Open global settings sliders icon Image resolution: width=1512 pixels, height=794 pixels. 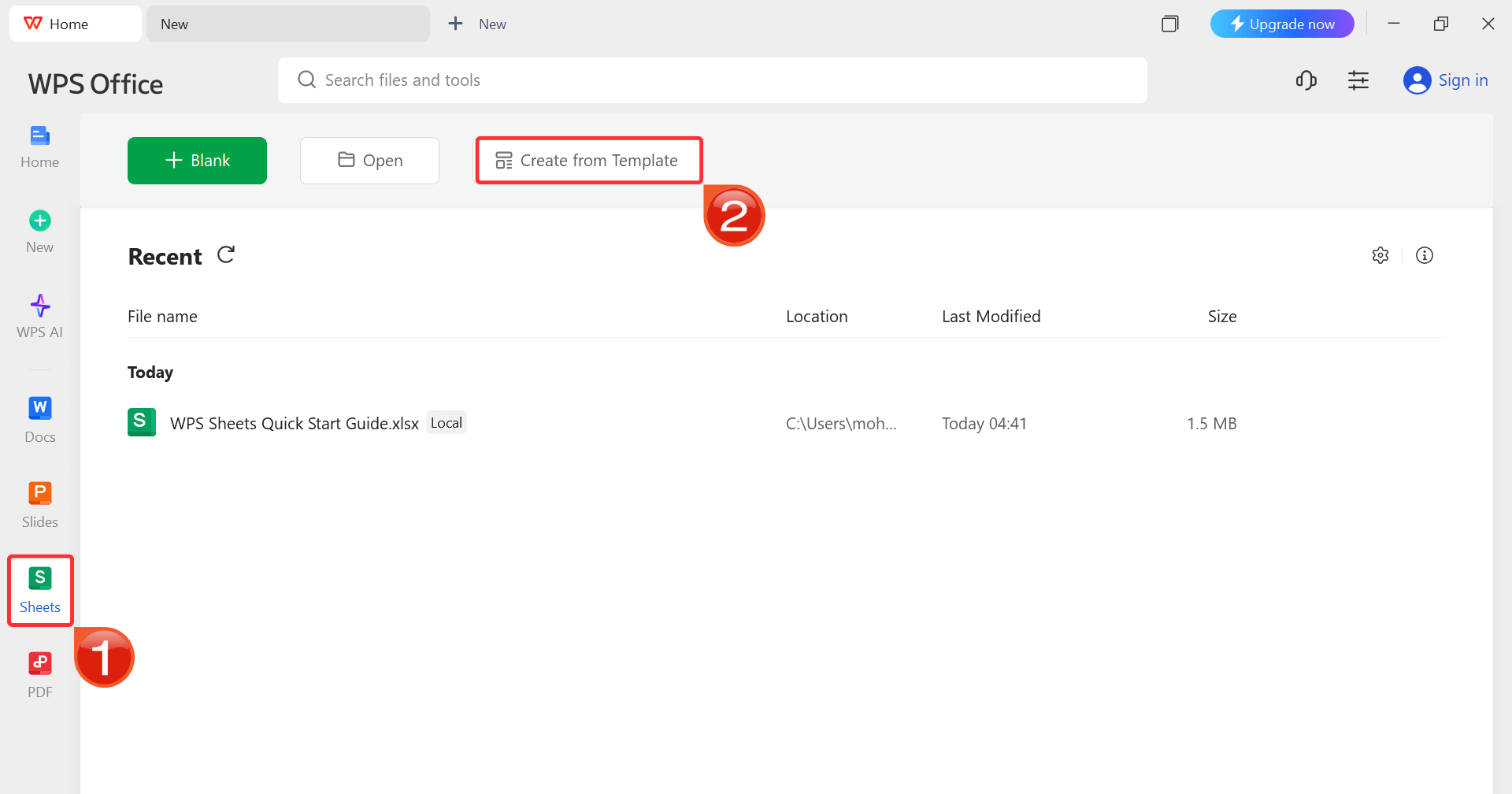tap(1358, 80)
